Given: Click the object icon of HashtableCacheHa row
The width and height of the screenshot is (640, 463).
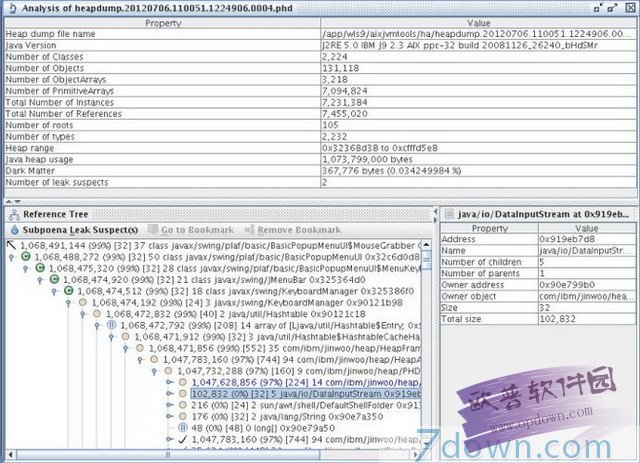Looking at the screenshot, I should 126,337.
